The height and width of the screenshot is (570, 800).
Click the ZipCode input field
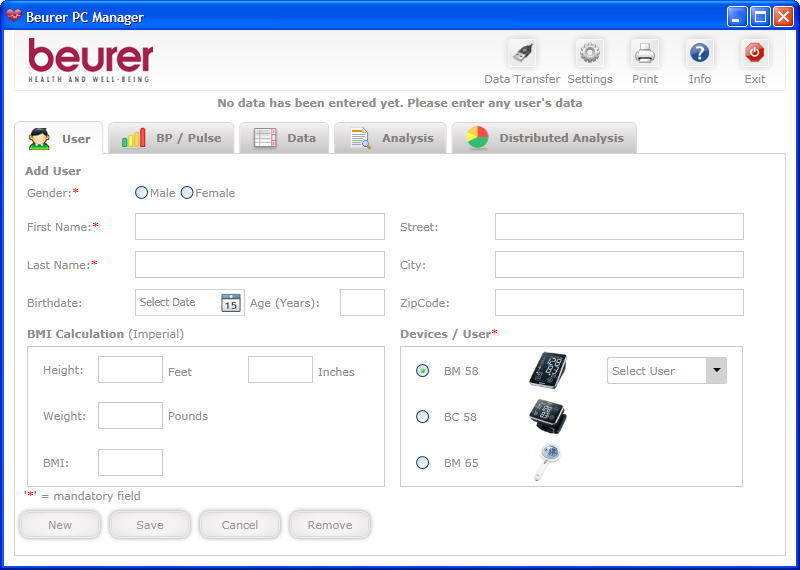click(x=619, y=302)
